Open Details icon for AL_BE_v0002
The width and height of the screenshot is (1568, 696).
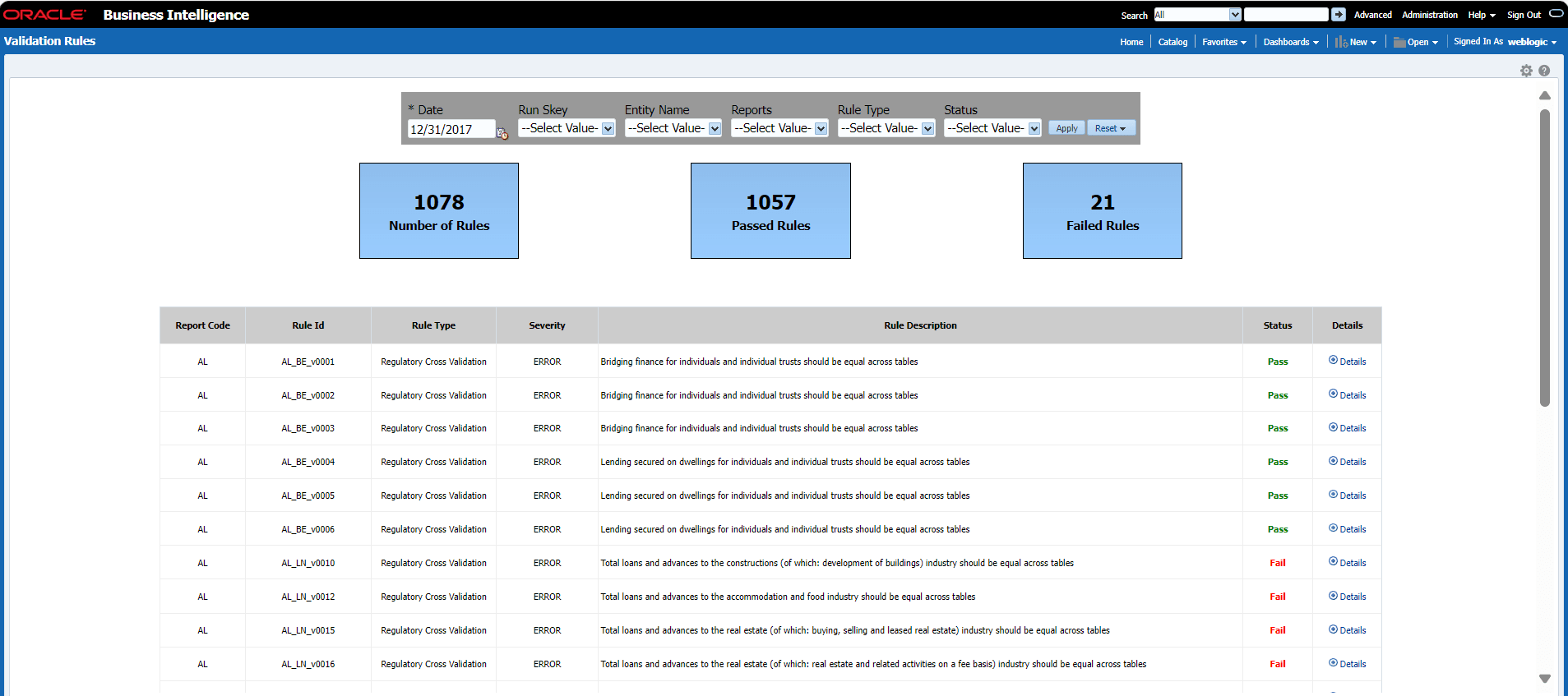[1333, 394]
